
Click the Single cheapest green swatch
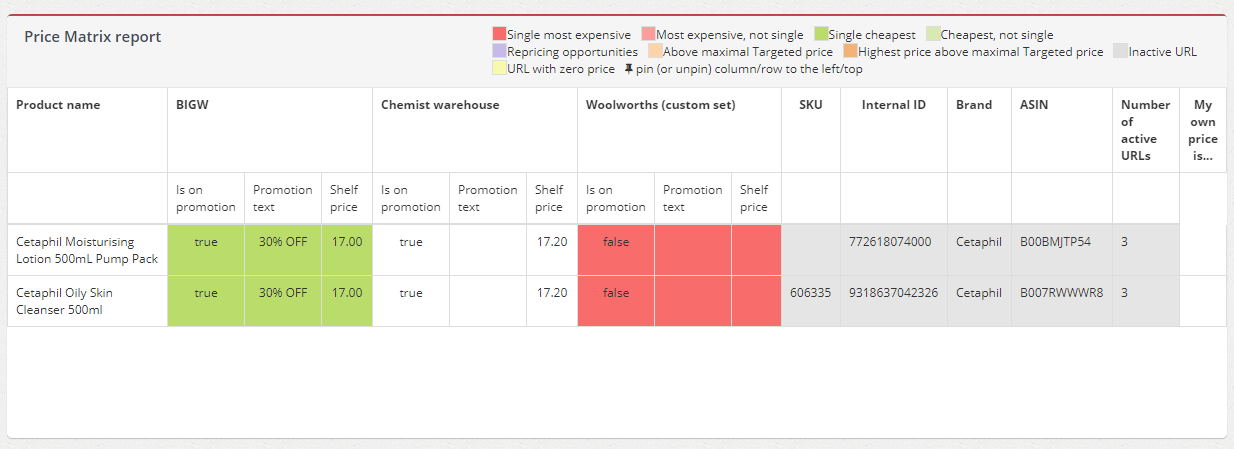click(x=821, y=35)
